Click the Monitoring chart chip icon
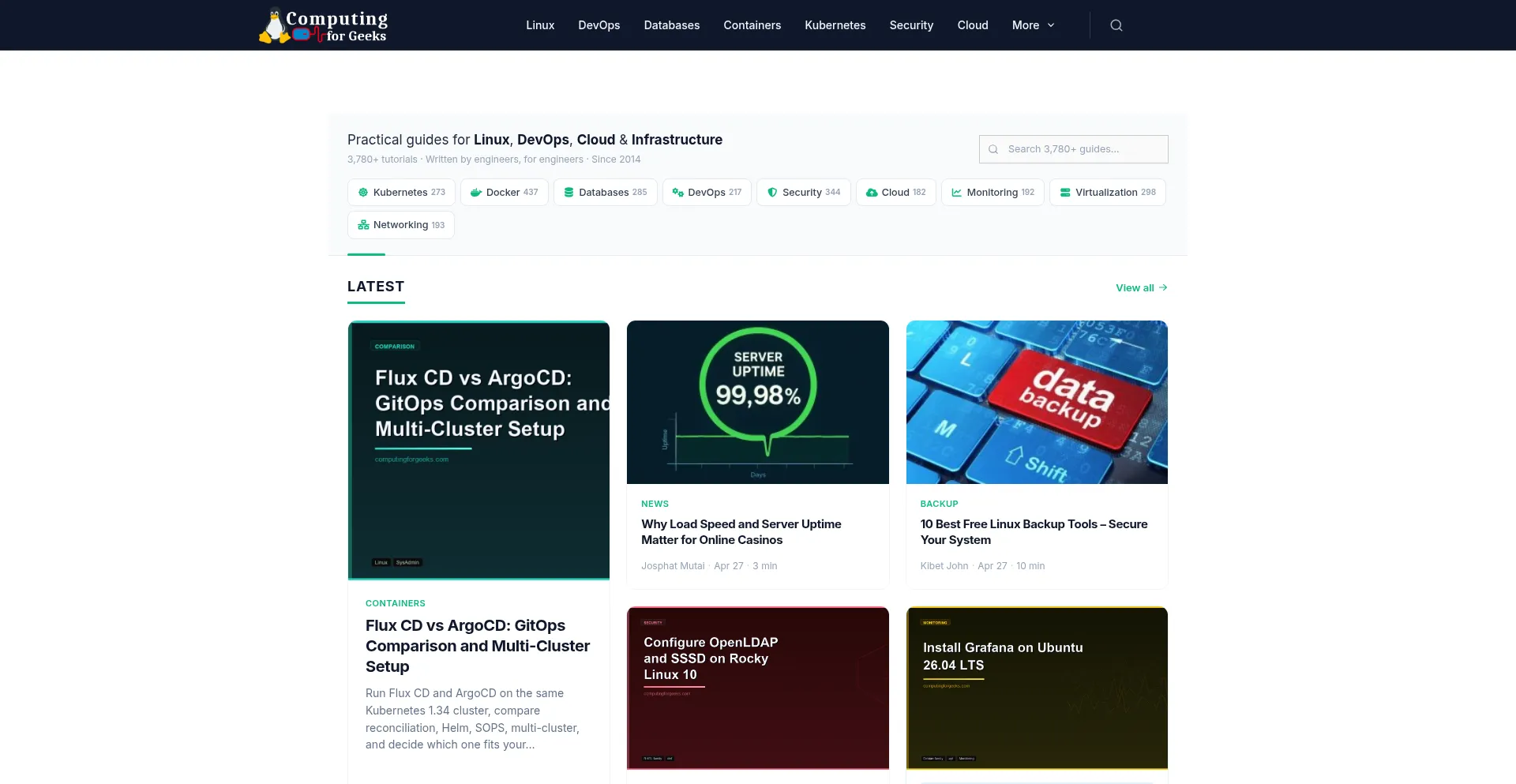1516x784 pixels. tap(957, 193)
